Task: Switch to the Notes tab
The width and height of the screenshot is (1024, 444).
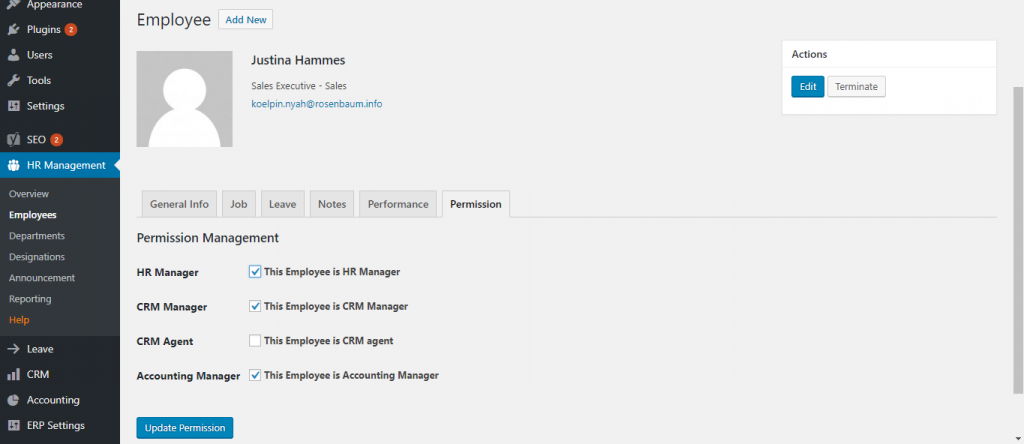Action: [332, 204]
